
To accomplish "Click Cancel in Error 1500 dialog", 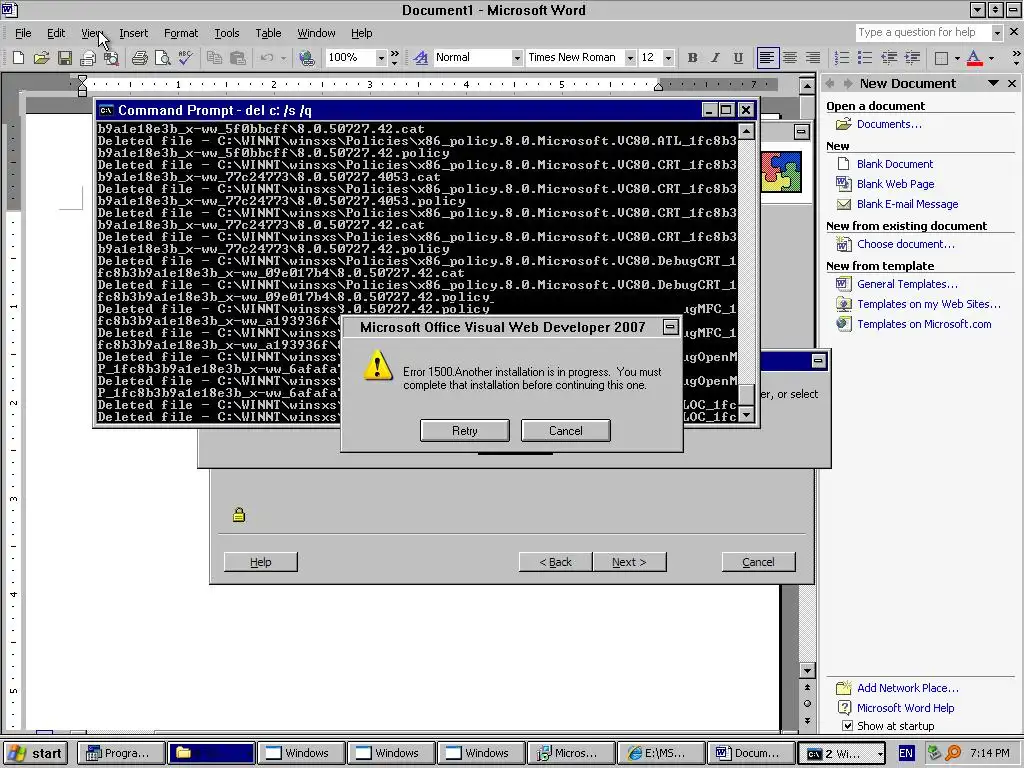I will coord(566,430).
